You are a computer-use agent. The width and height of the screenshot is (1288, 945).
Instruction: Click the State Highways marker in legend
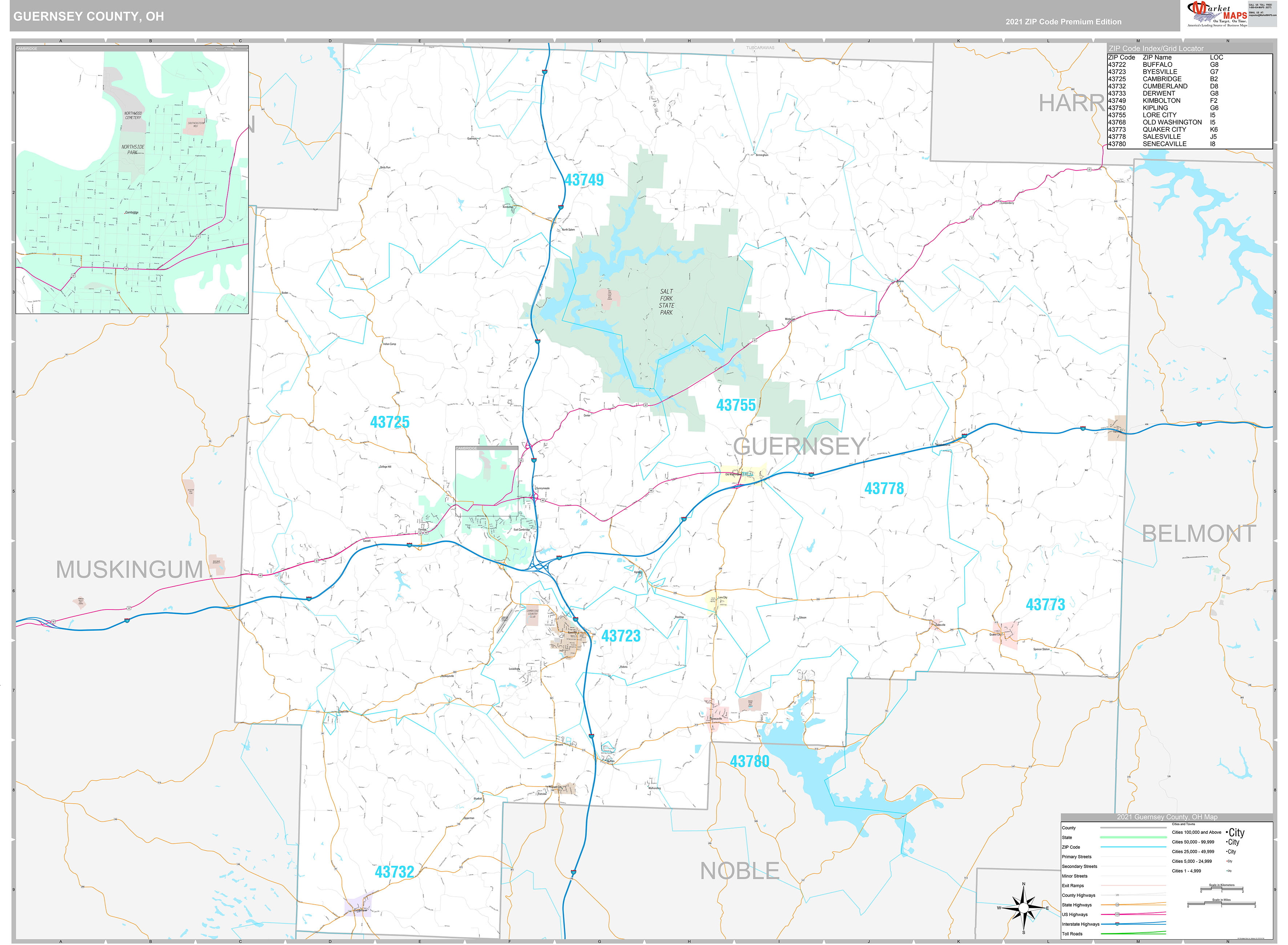coord(1117,904)
